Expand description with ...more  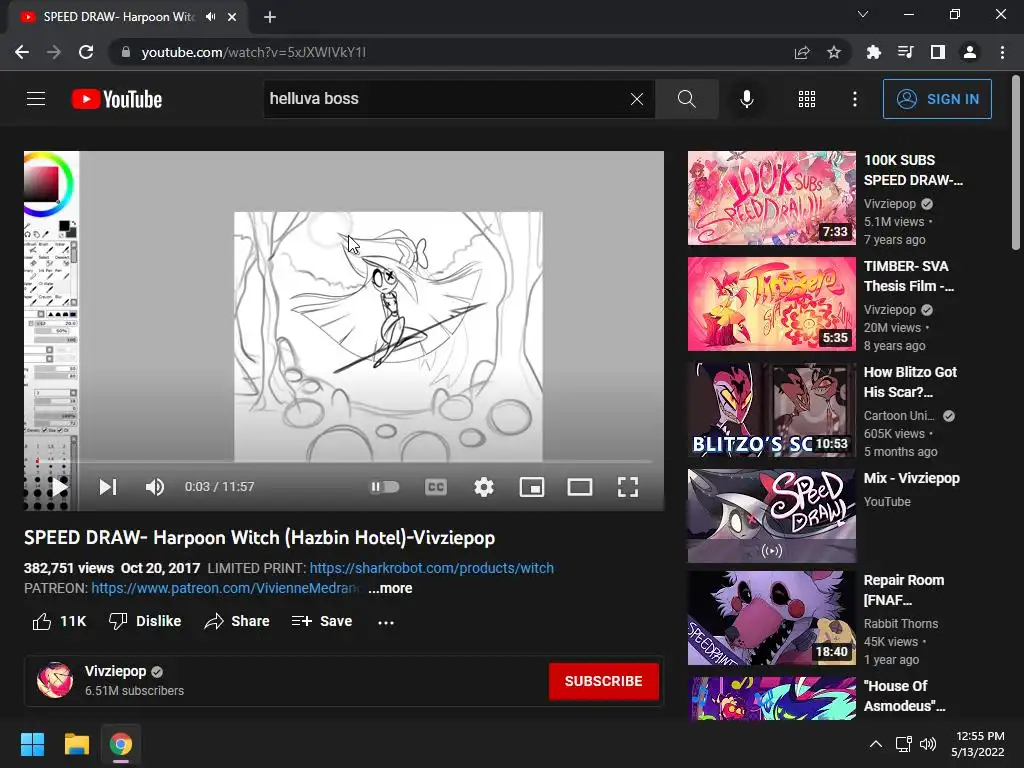point(390,588)
